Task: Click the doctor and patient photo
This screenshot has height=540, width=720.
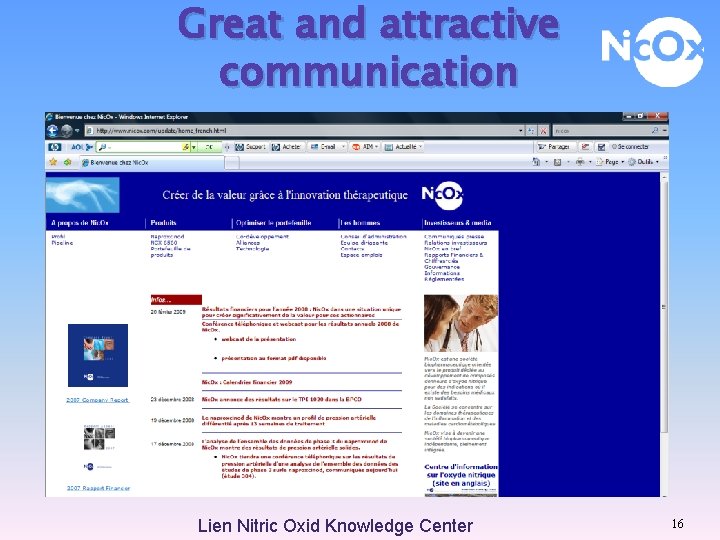Action: tap(461, 323)
